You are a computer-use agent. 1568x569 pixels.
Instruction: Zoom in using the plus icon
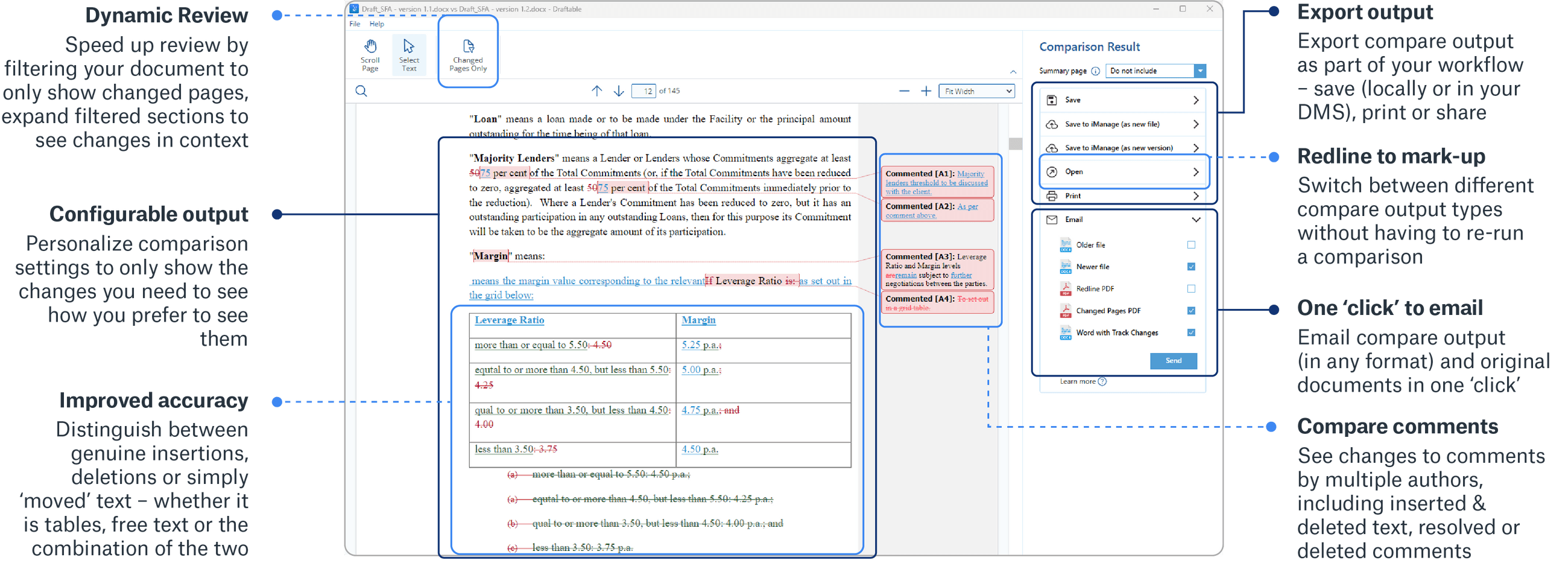[x=926, y=91]
